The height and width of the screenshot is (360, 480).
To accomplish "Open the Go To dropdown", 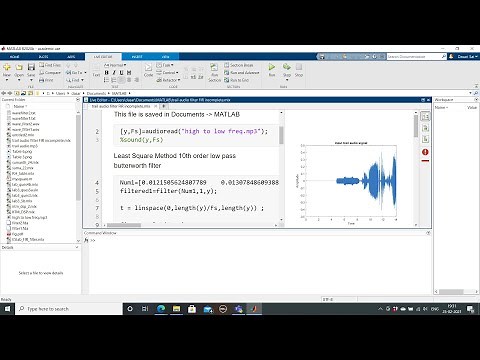I will pyautogui.click(x=76, y=72).
